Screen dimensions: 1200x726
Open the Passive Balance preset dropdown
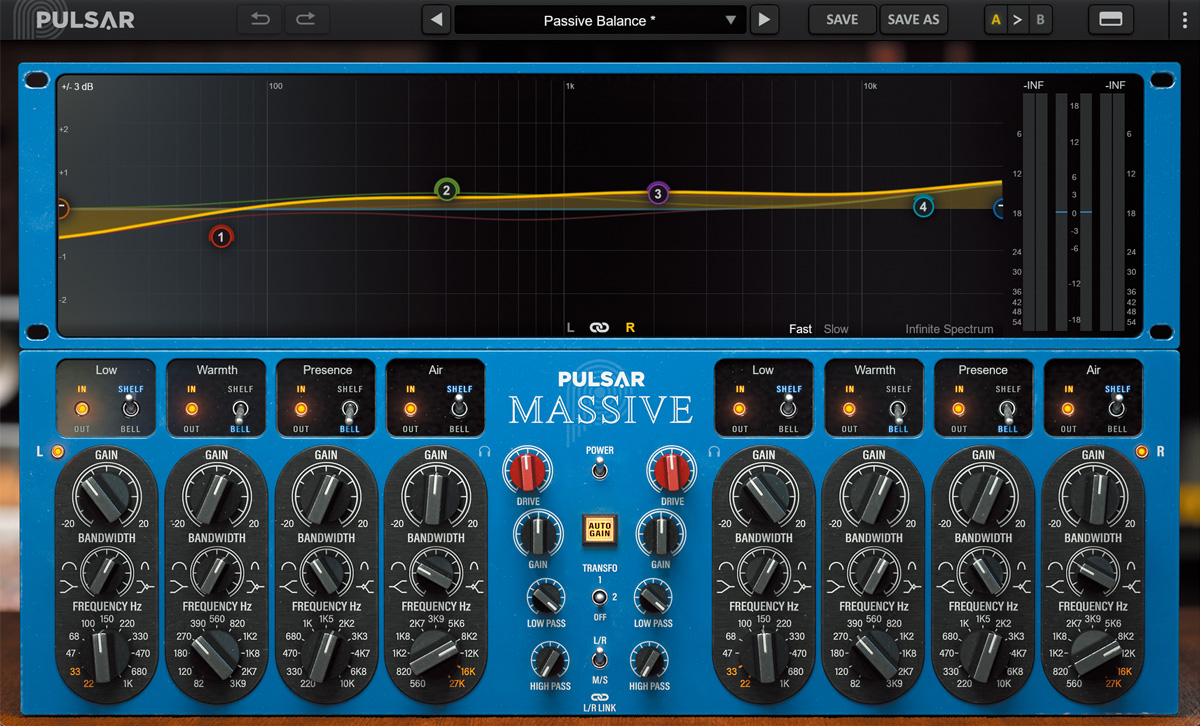coord(600,20)
